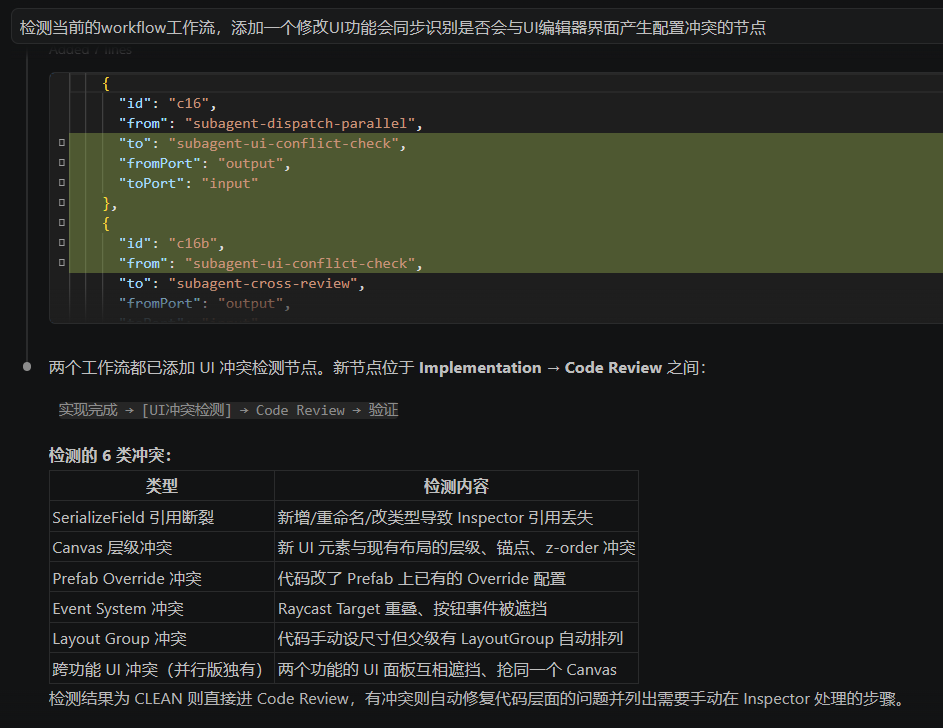The height and width of the screenshot is (728, 943).
Task: Click the added code line "id": "c16b"
Action: tap(171, 243)
